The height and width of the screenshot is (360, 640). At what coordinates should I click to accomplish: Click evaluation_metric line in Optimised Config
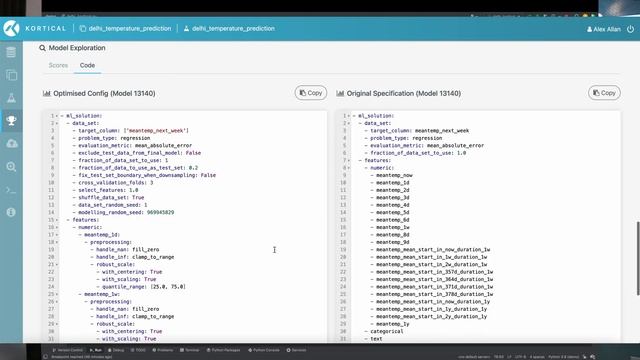[132, 145]
